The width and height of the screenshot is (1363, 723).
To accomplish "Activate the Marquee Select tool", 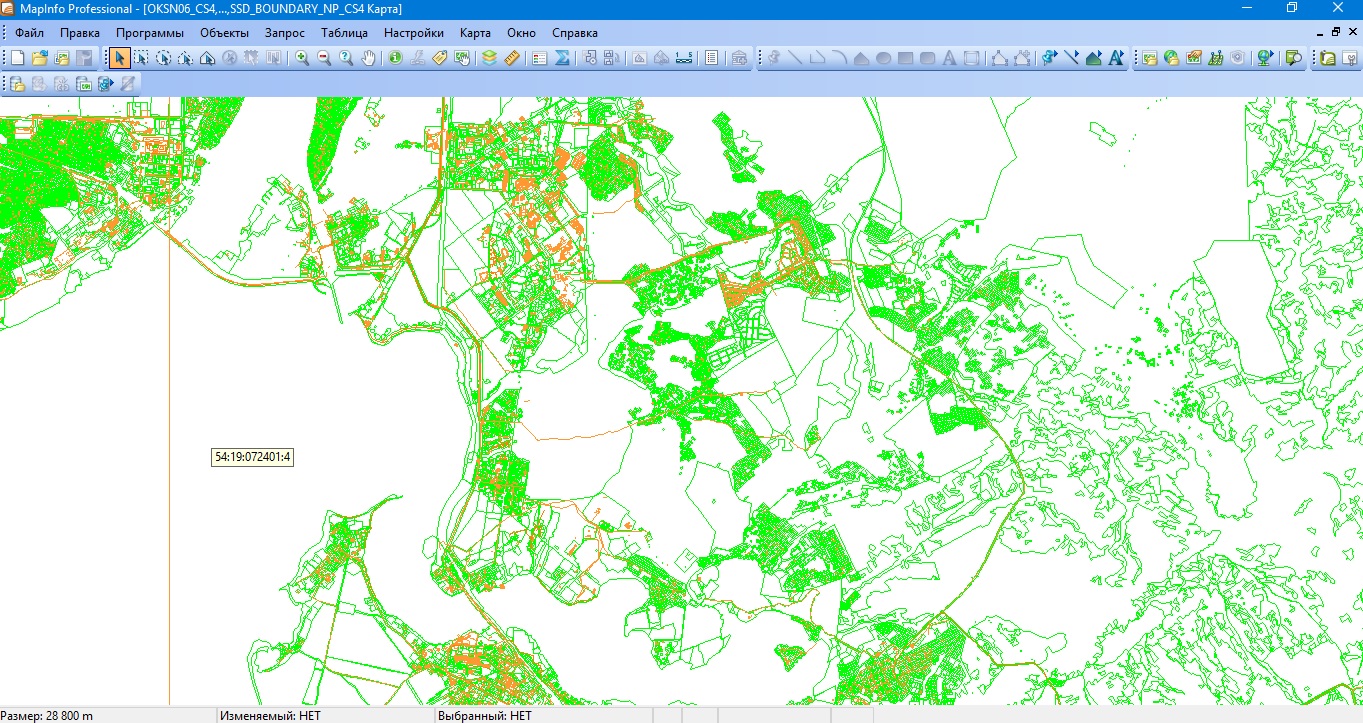I will tap(141, 58).
